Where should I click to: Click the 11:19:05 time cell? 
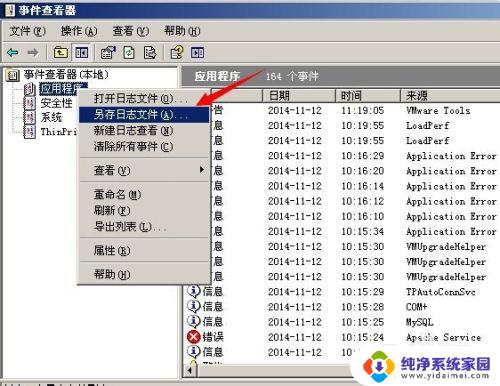click(x=362, y=110)
